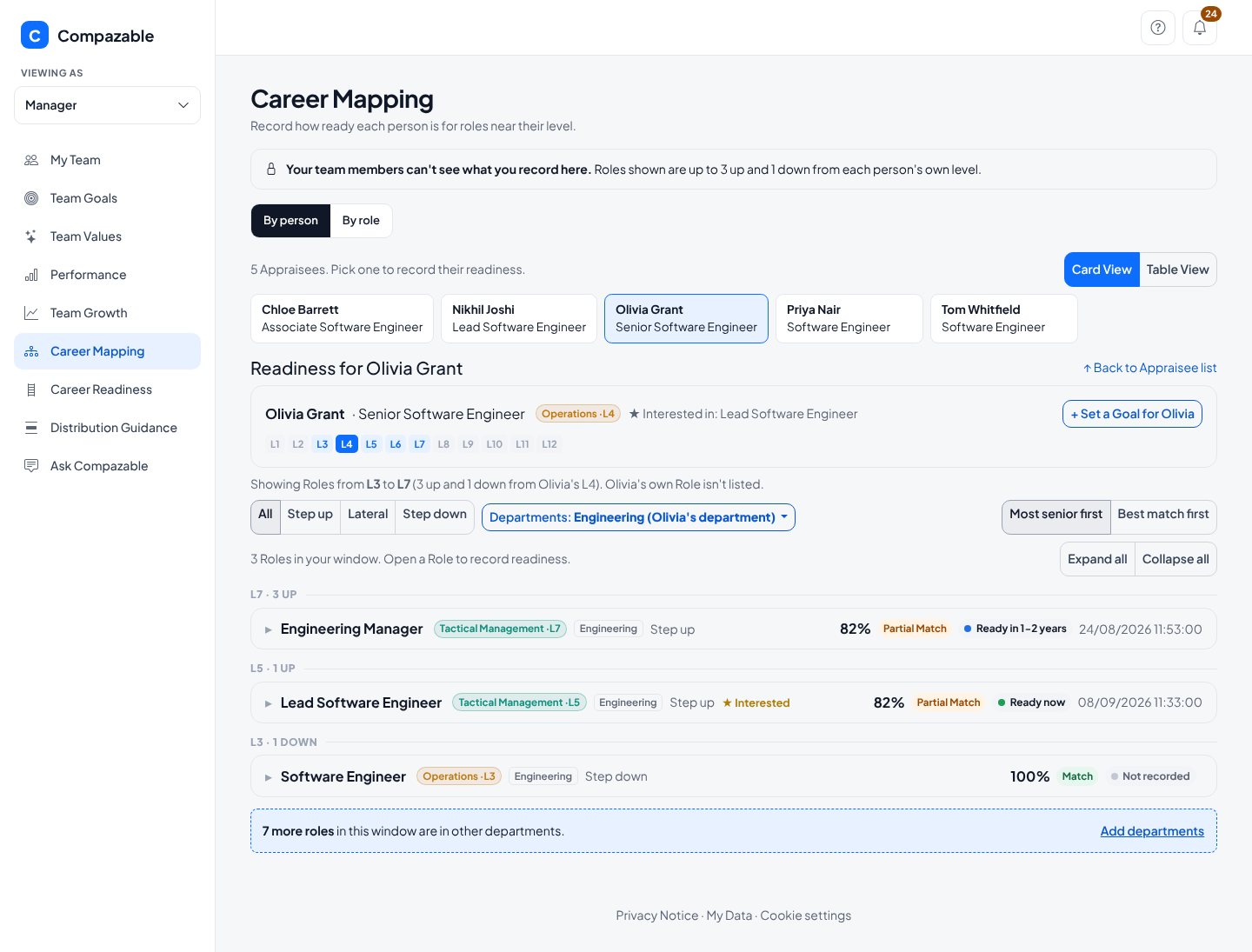
Task: Select Card View layout
Action: [1102, 270]
